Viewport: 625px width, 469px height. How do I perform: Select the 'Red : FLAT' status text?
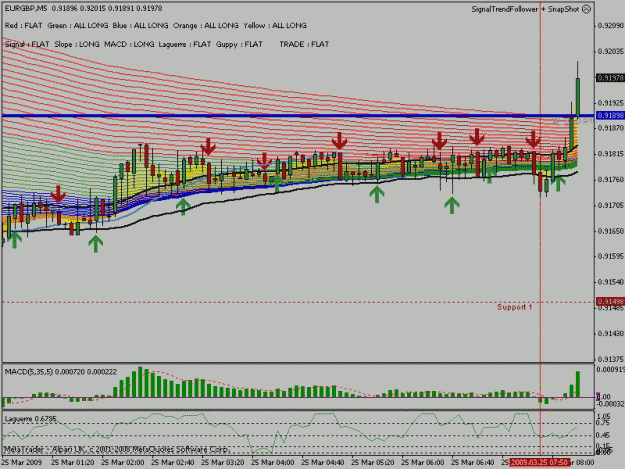point(24,26)
